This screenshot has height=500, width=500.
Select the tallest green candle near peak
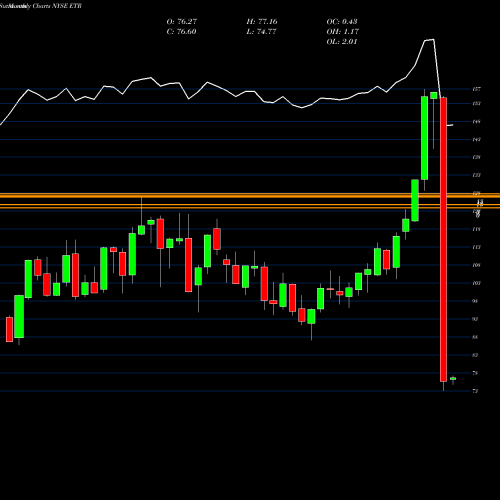424,138
